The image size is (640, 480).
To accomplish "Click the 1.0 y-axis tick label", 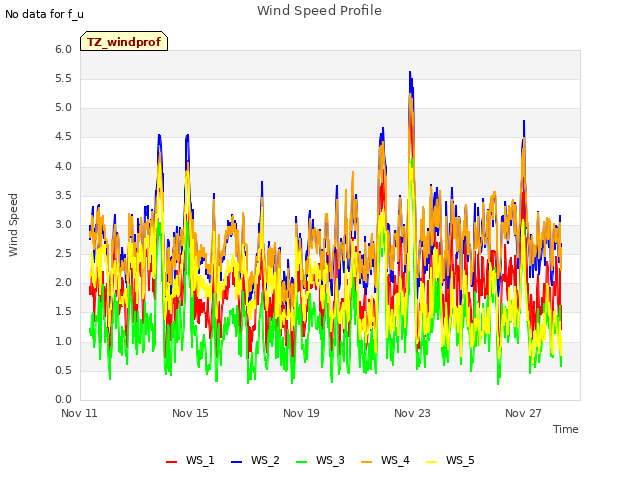I will 64,341.
